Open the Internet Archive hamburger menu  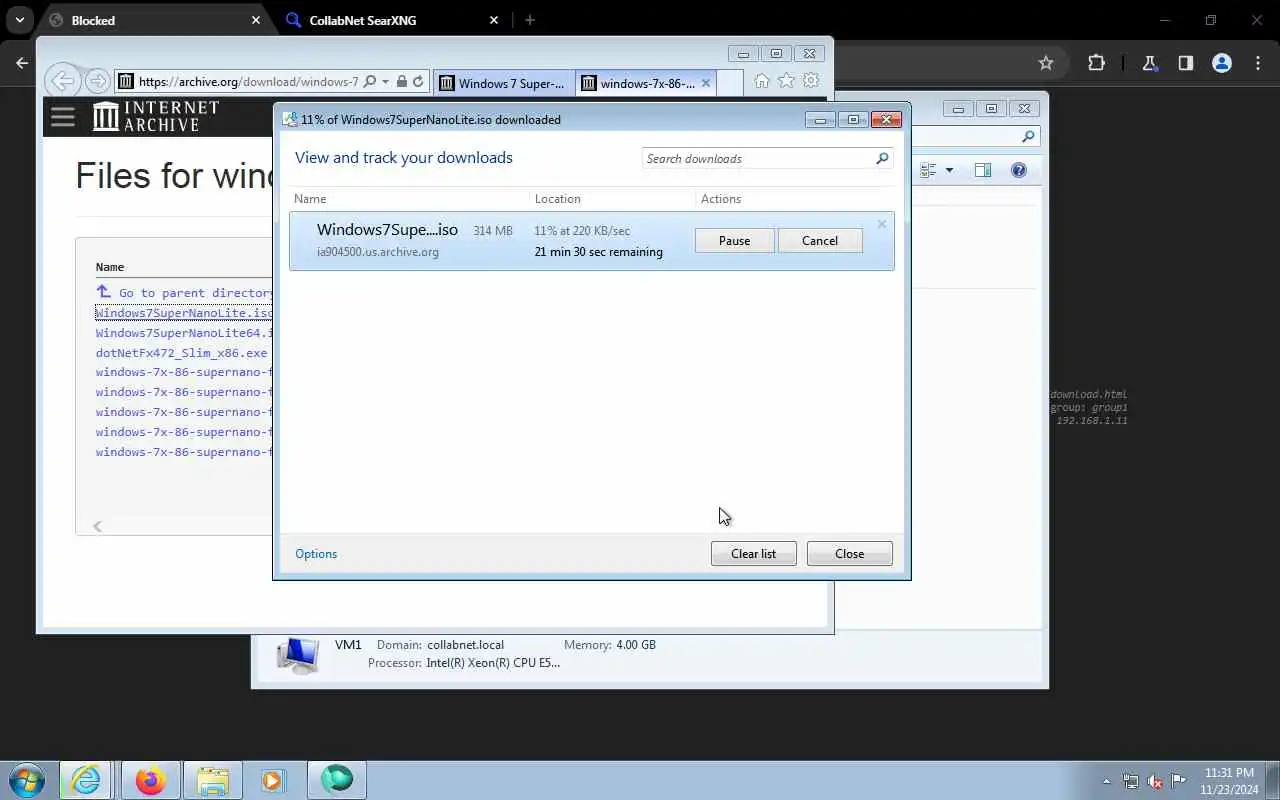[63, 117]
